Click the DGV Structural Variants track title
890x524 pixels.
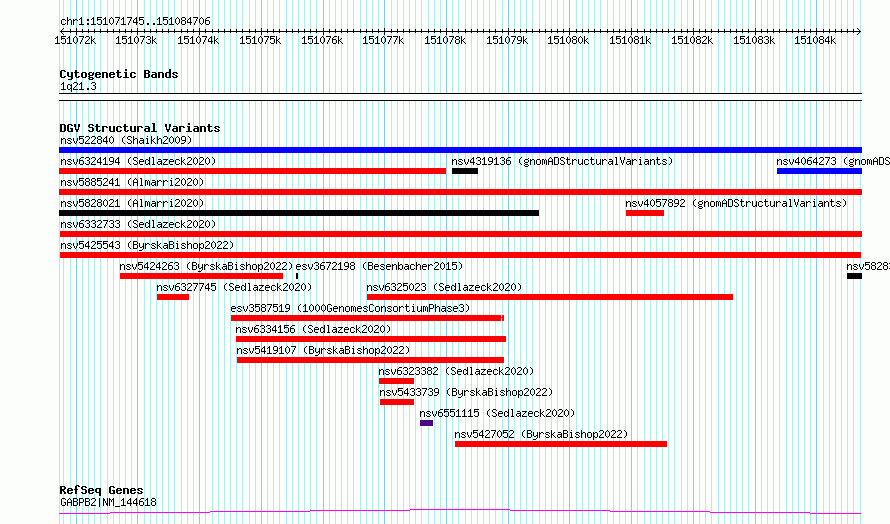(x=140, y=128)
